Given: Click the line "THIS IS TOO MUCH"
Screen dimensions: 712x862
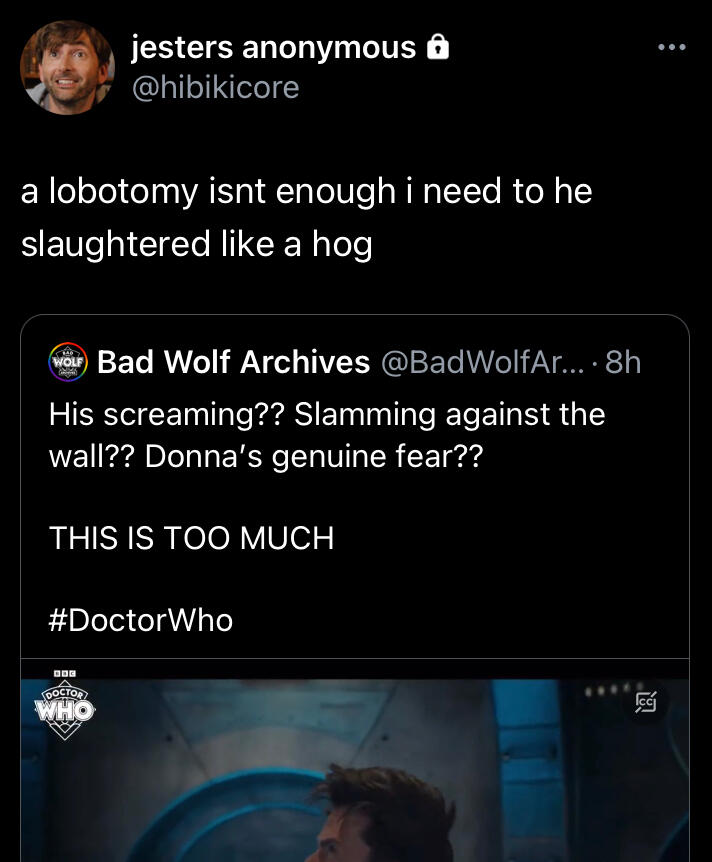Looking at the screenshot, I should 191,538.
